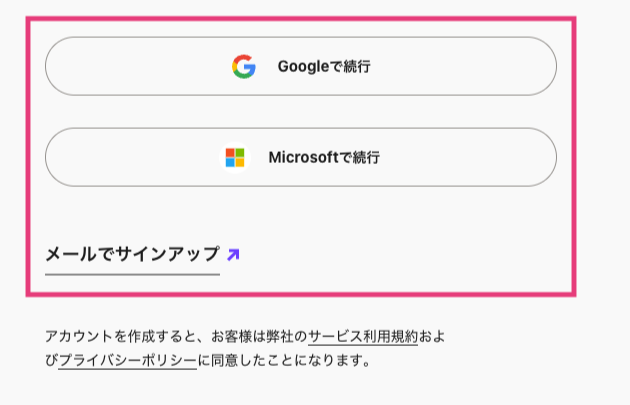Image resolution: width=630 pixels, height=405 pixels.
Task: Click blank space between Google and Microsoft buttons
Action: tap(301, 112)
